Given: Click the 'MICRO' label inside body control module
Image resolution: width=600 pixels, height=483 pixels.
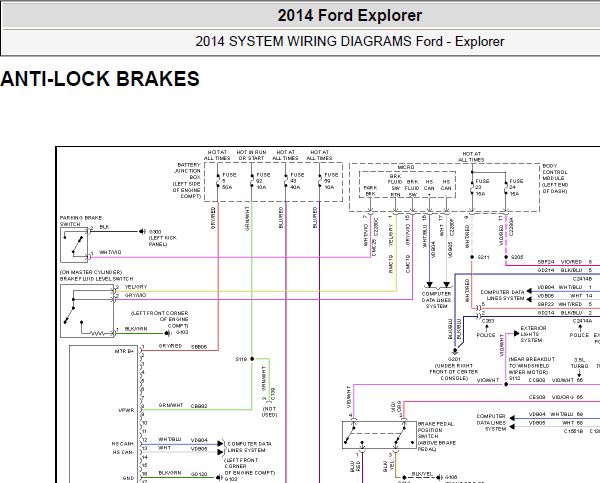Looking at the screenshot, I should 406,167.
